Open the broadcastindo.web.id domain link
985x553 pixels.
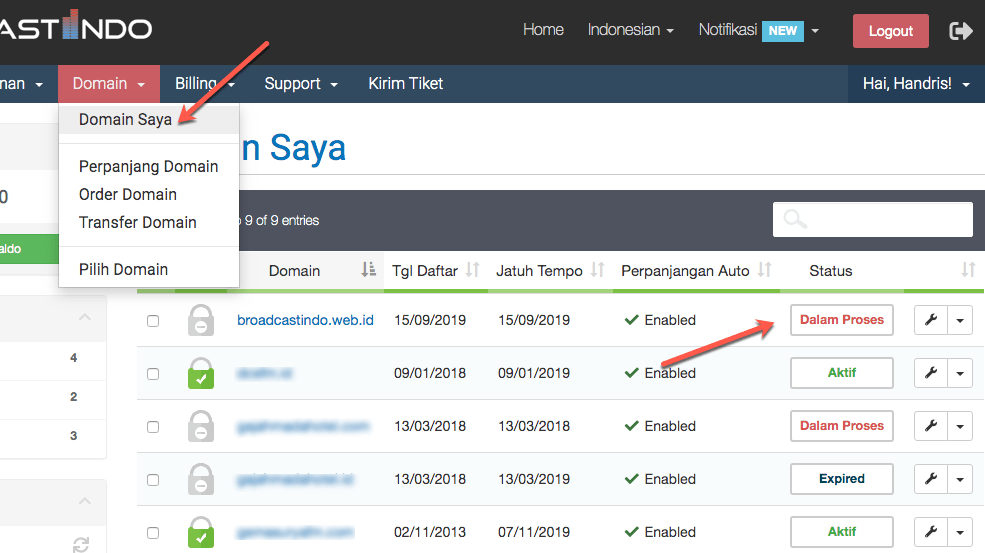[305, 320]
